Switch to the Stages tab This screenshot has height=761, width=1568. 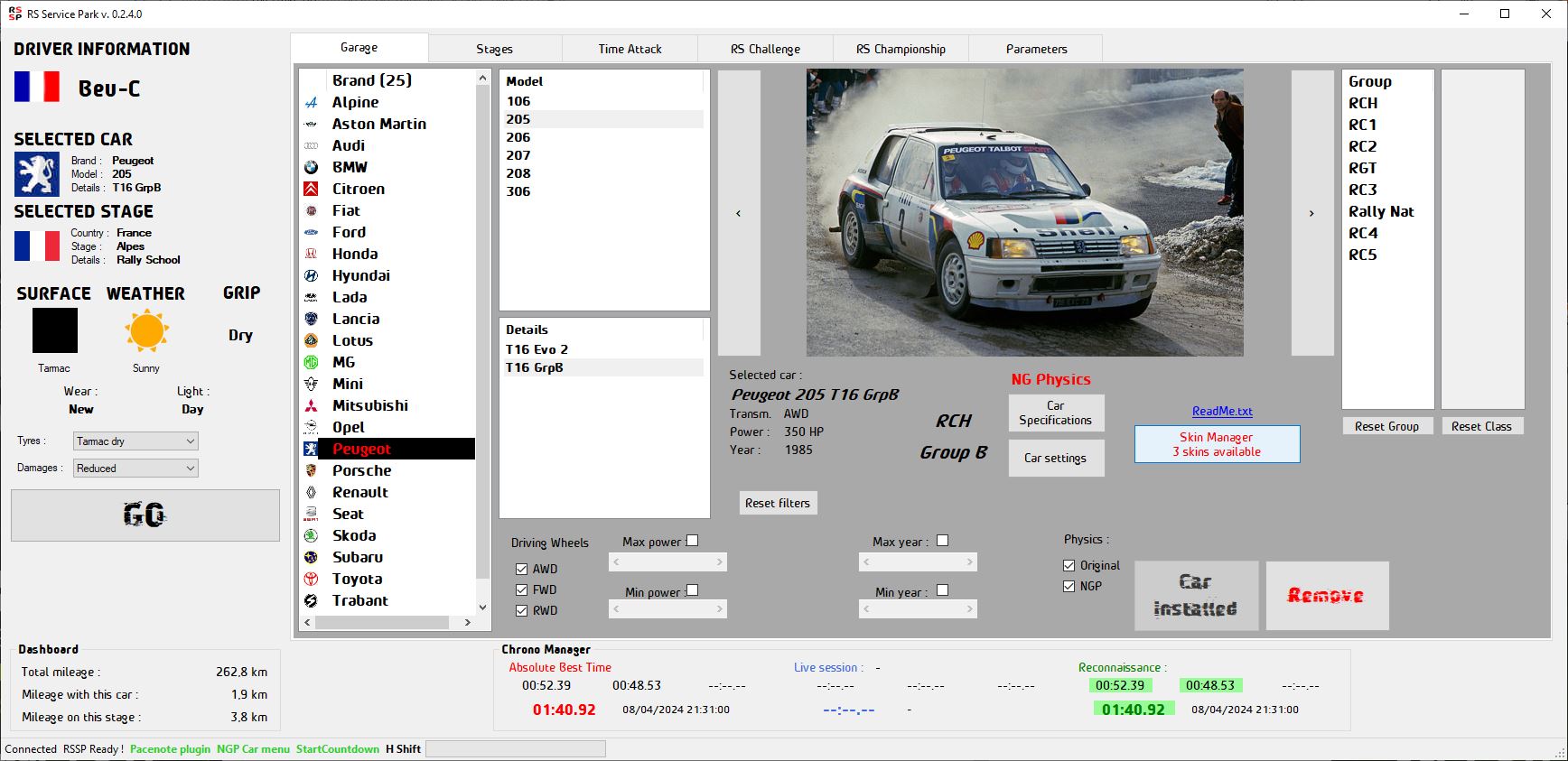pyautogui.click(x=494, y=49)
